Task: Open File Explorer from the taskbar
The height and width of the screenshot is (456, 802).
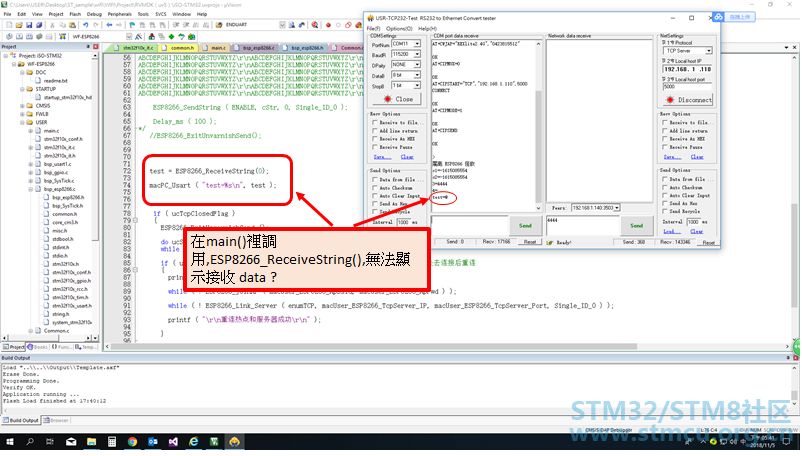Action: 92,442
